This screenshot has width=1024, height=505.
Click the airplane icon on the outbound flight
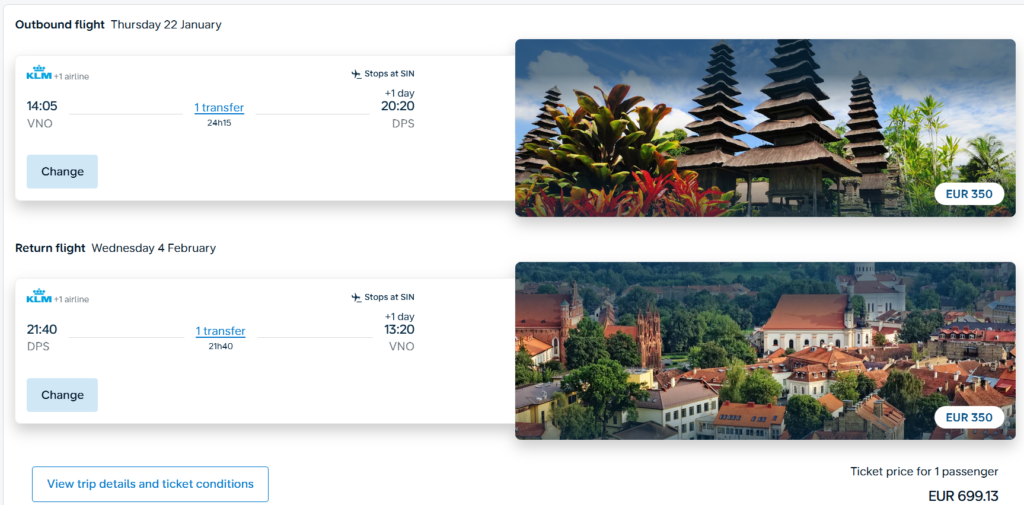pos(356,74)
